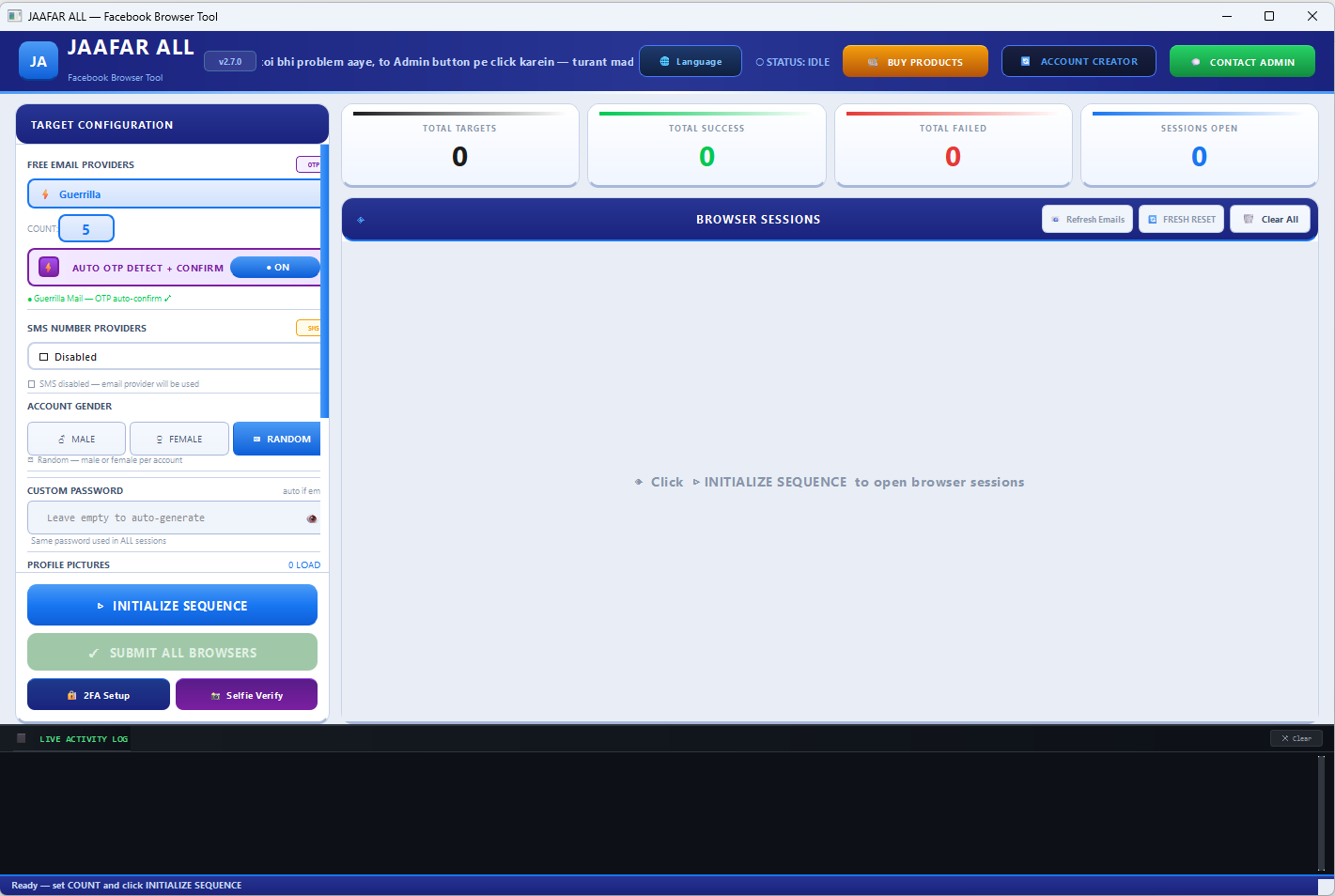Open the Disabled SMS provider dropdown
This screenshot has height=896, width=1335.
click(x=175, y=357)
